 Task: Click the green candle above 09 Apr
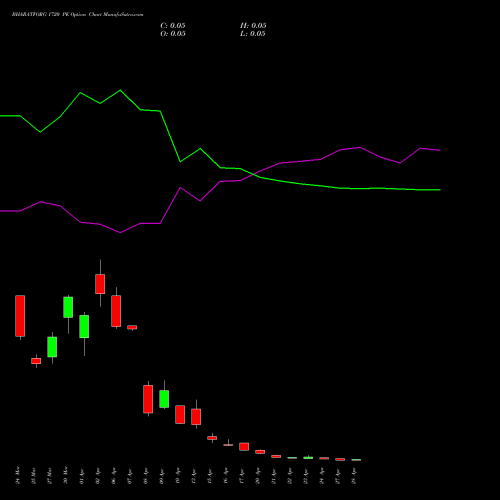[164, 399]
